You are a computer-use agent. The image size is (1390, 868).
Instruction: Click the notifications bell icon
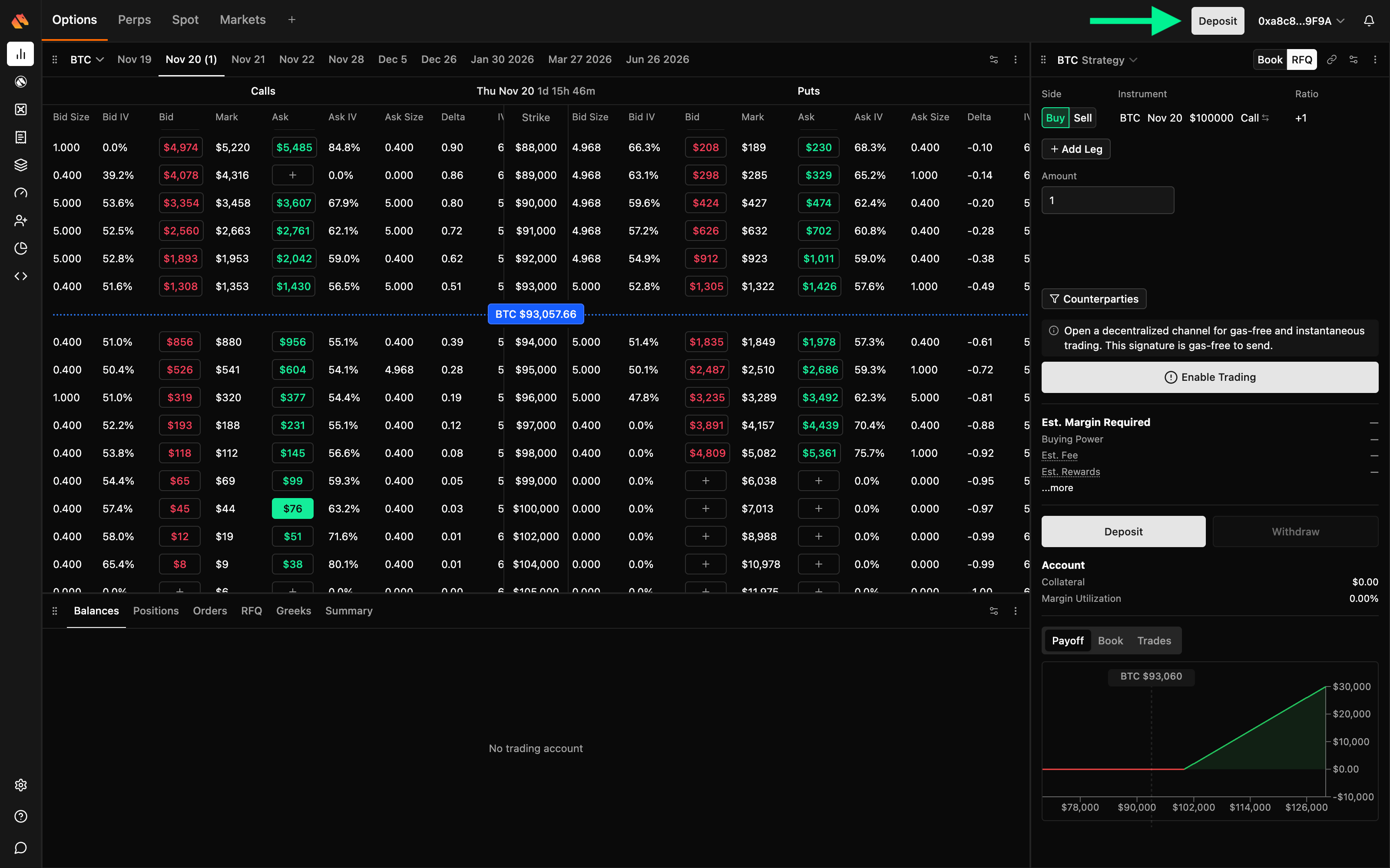click(1369, 21)
